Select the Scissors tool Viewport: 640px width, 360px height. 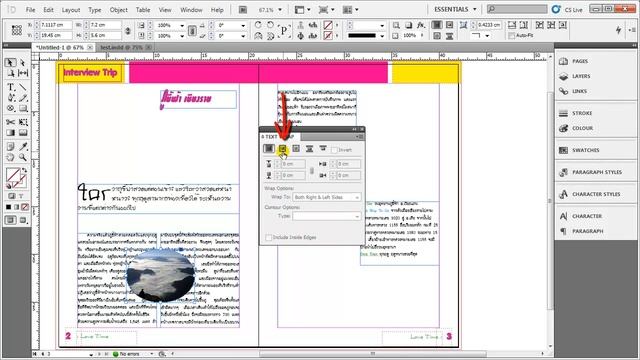[11, 122]
